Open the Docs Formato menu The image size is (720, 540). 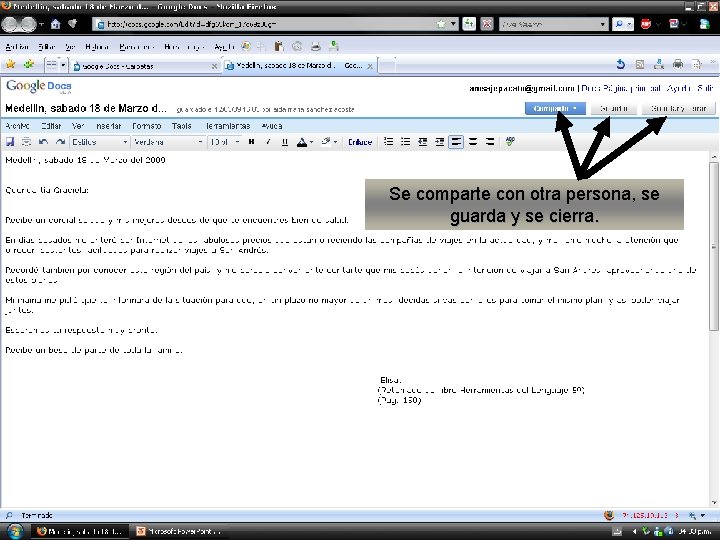point(146,126)
